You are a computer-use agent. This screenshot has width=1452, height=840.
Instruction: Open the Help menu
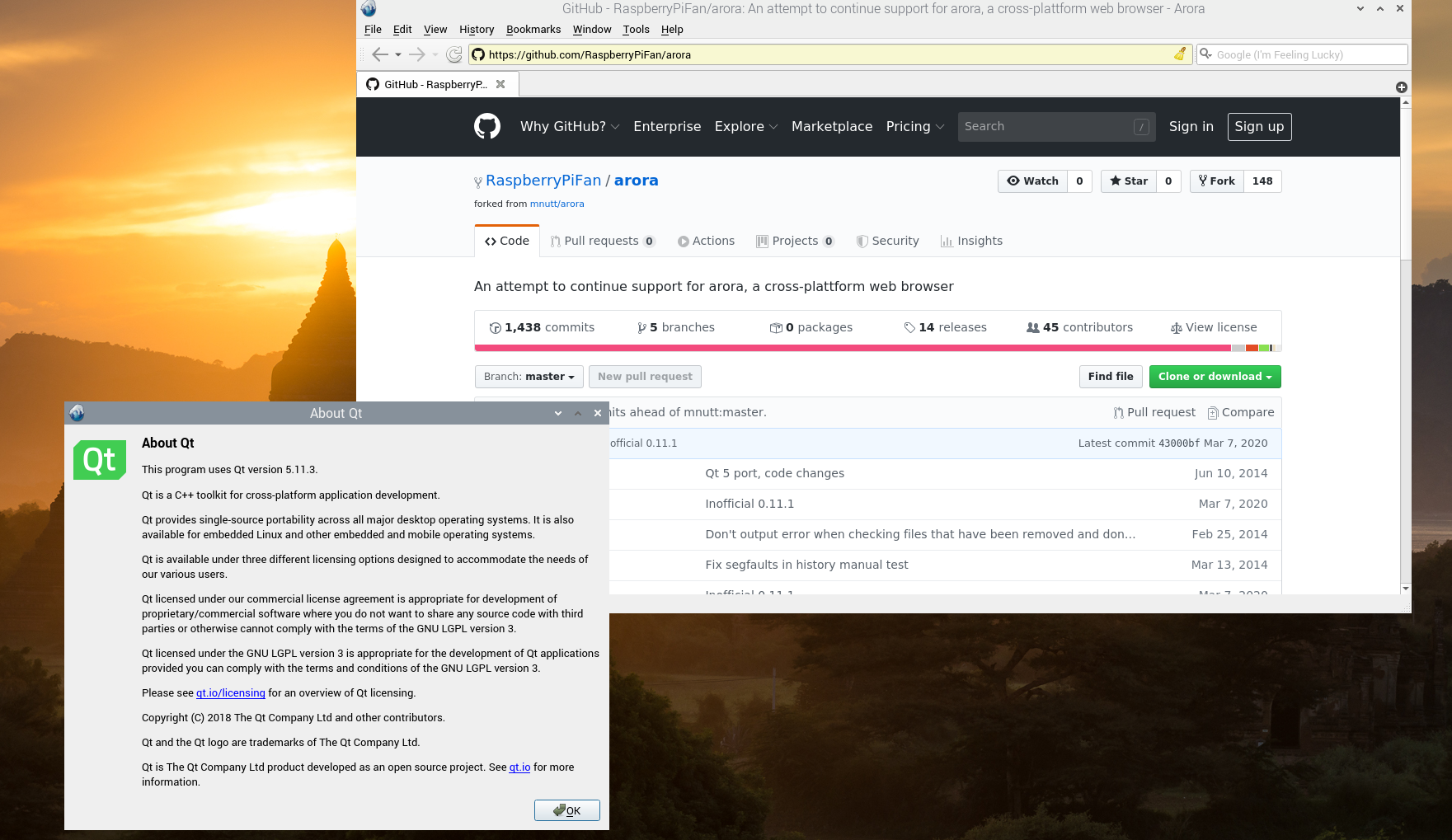(672, 29)
